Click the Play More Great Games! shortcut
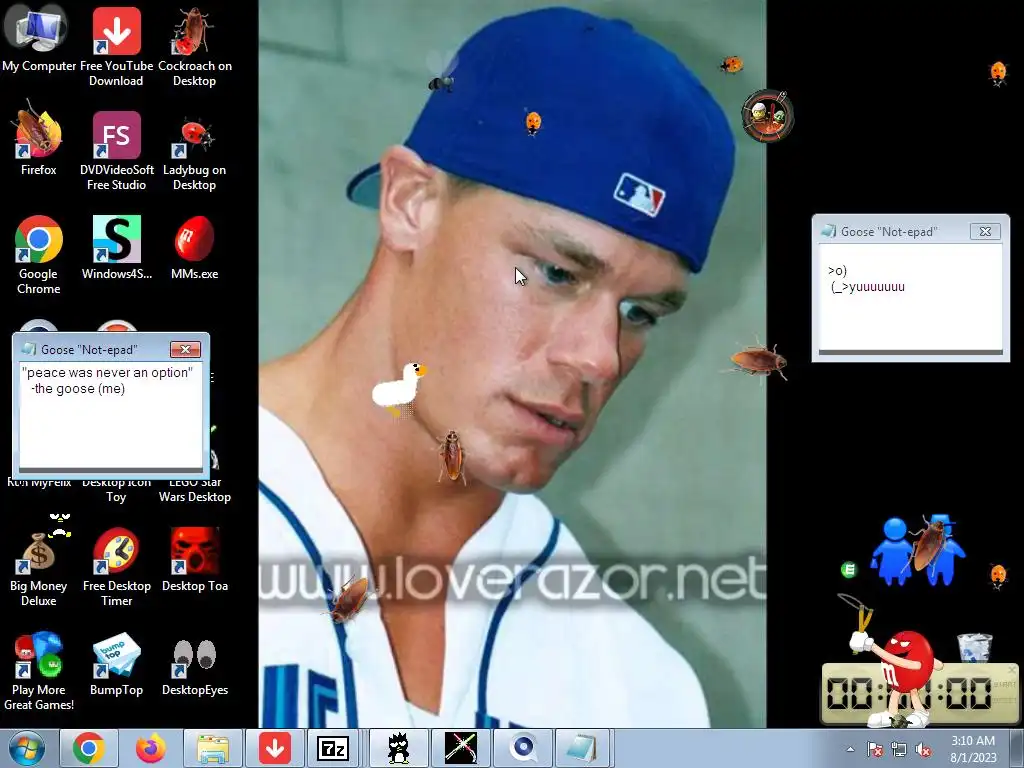The image size is (1024, 768). [x=38, y=671]
